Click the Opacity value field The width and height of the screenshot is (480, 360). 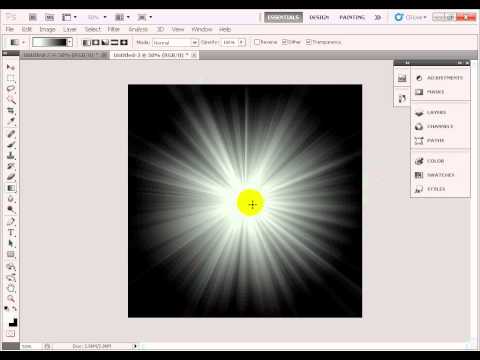pos(229,42)
